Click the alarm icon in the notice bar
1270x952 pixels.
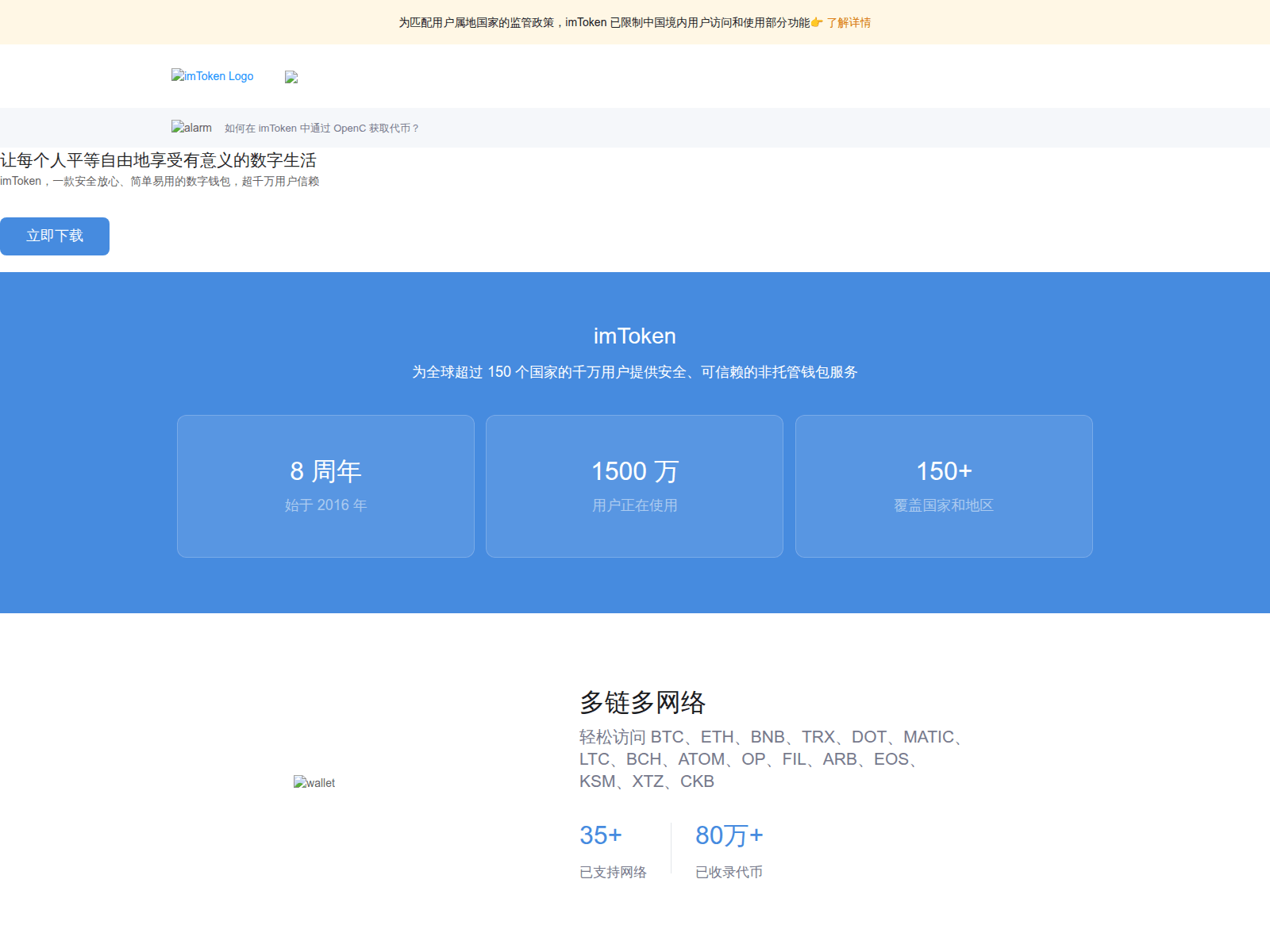coord(191,128)
